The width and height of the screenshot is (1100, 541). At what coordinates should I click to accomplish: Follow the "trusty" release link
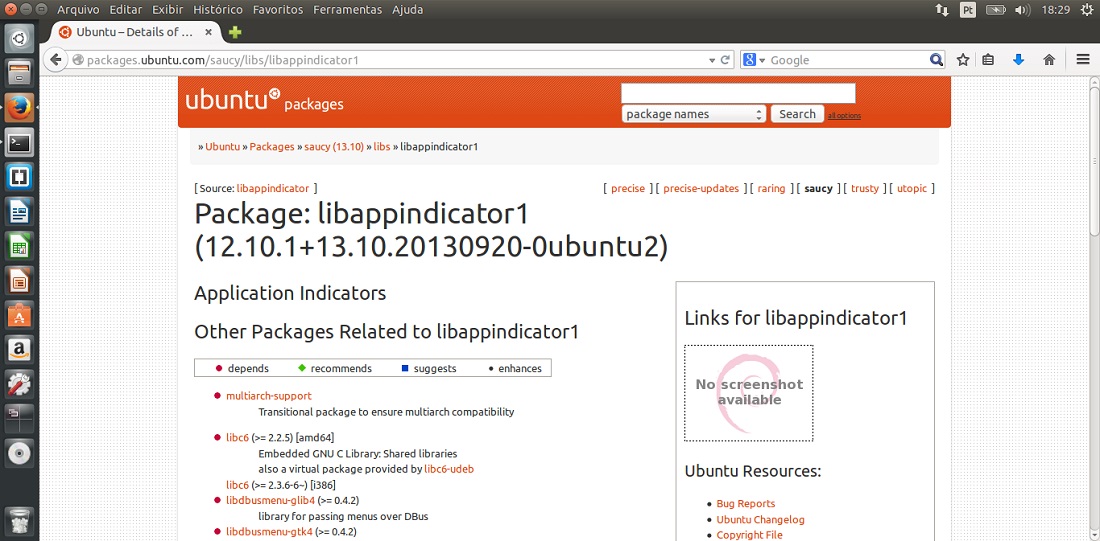click(x=865, y=188)
